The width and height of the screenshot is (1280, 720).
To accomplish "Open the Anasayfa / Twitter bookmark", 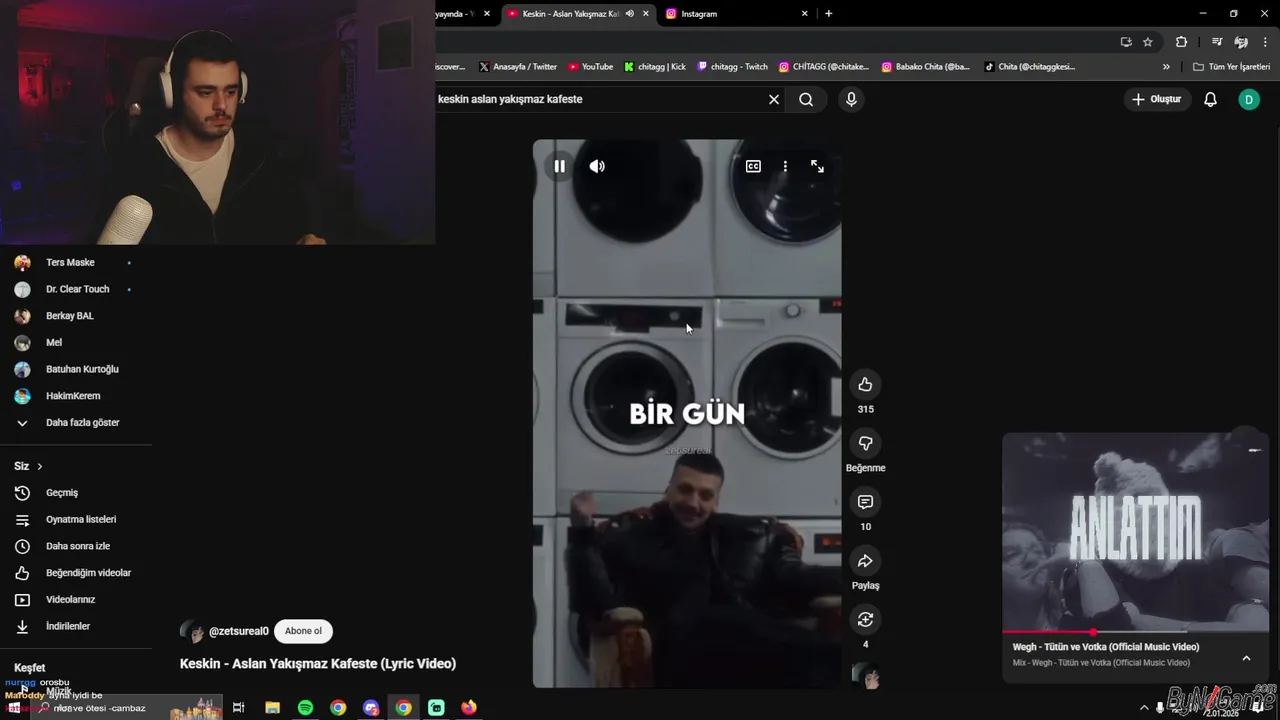I will click(518, 67).
